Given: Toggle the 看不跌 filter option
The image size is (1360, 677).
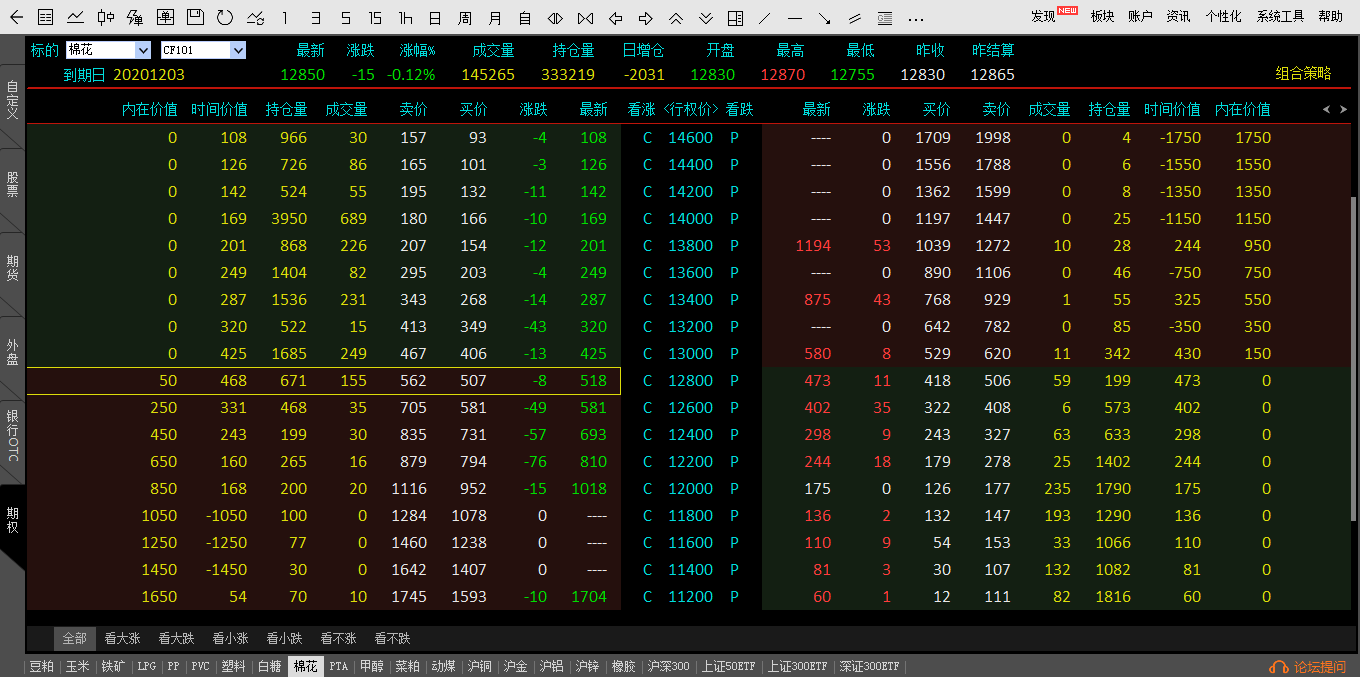Looking at the screenshot, I should (x=392, y=638).
